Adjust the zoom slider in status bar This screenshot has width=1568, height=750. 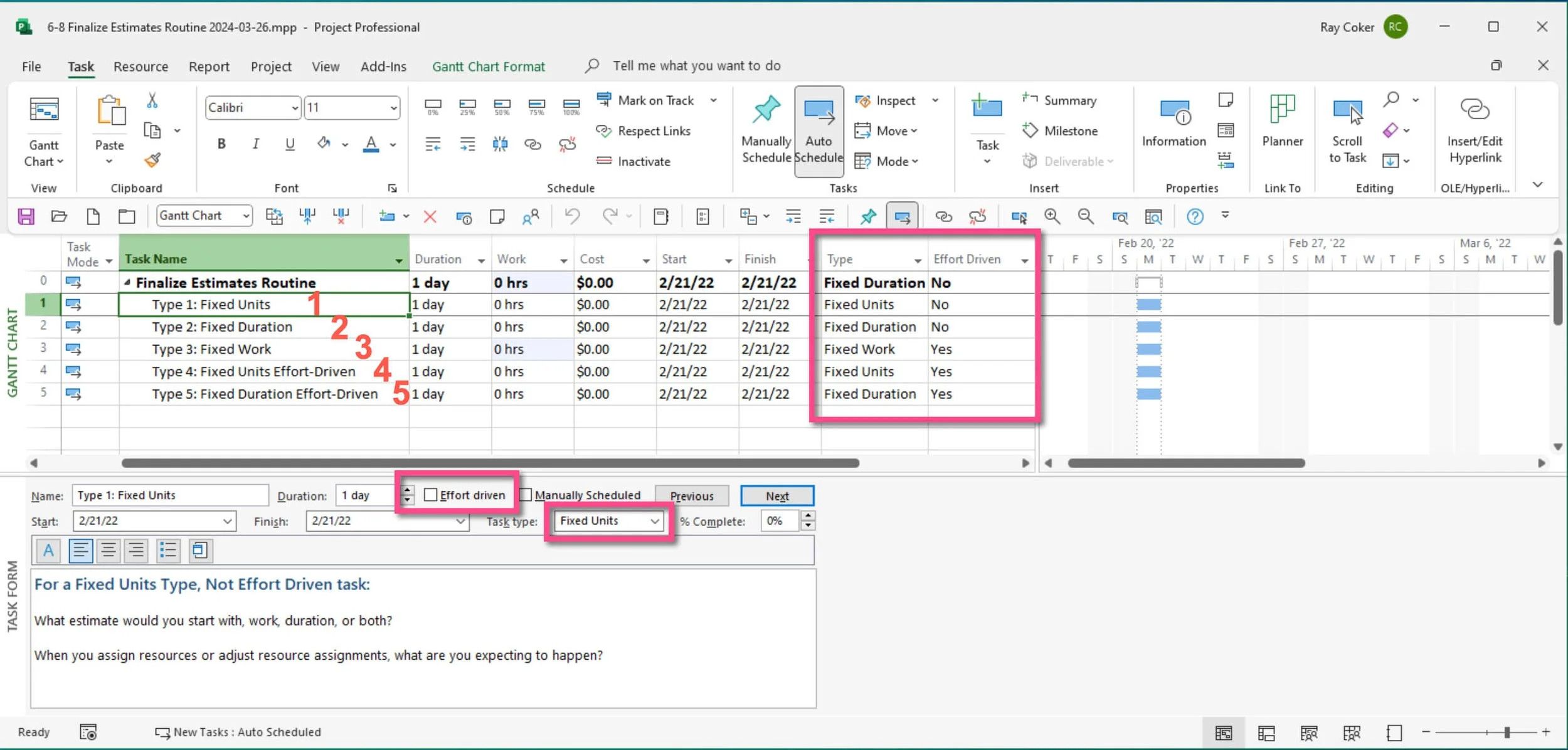click(1507, 732)
